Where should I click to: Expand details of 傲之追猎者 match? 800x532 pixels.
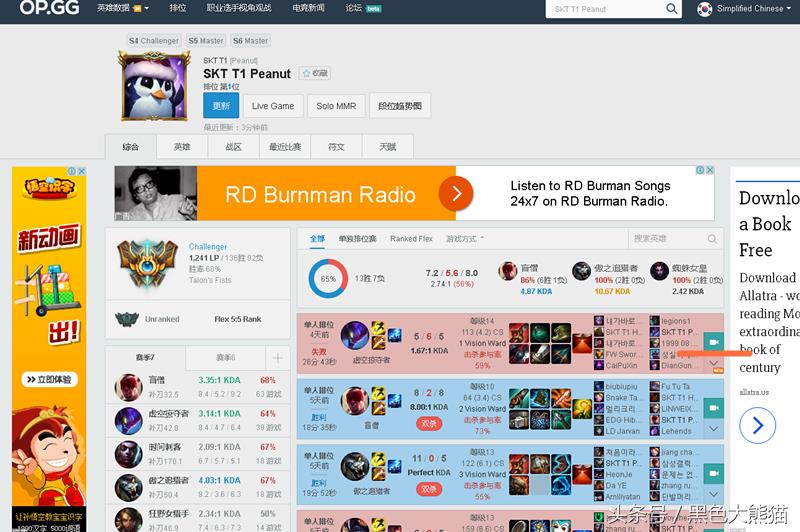tap(714, 494)
